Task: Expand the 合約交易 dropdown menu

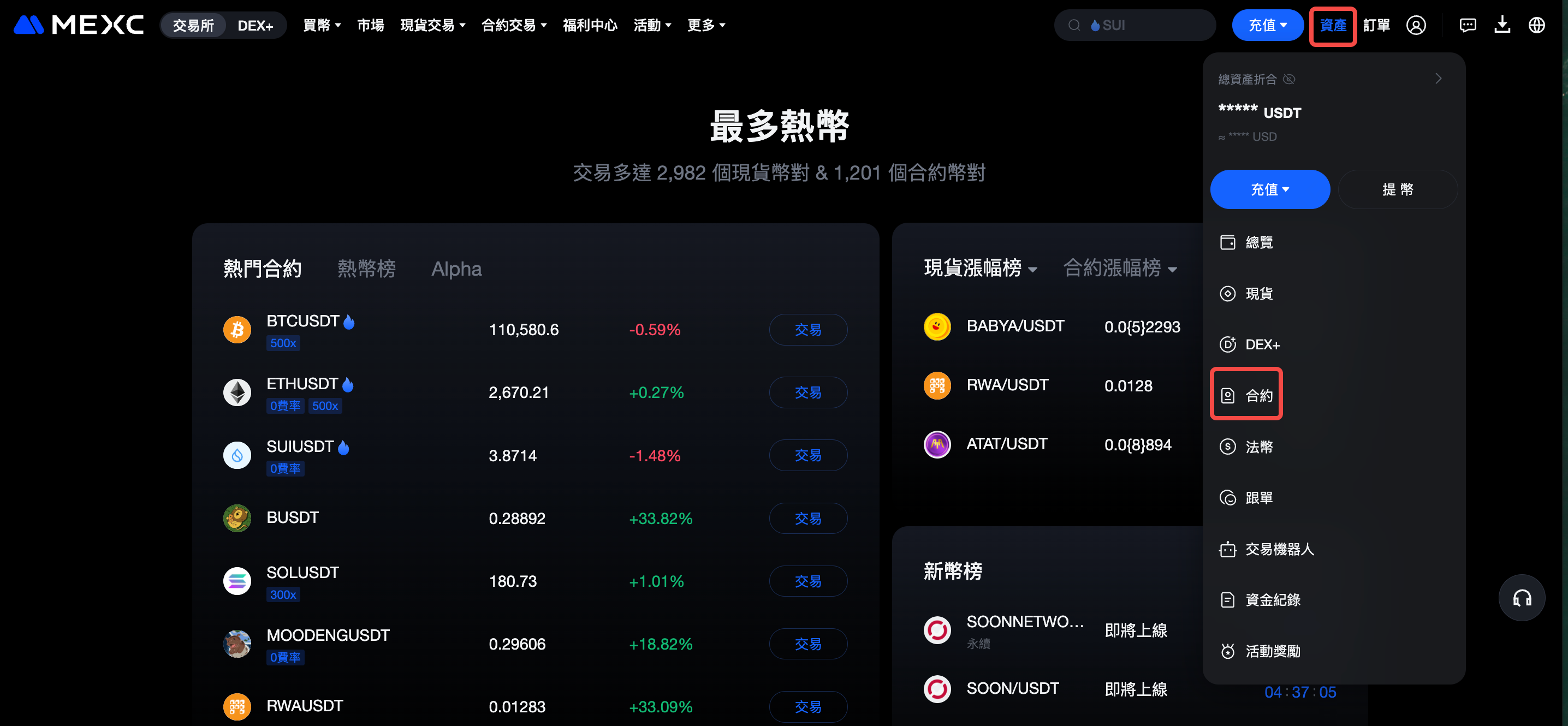Action: pos(514,25)
